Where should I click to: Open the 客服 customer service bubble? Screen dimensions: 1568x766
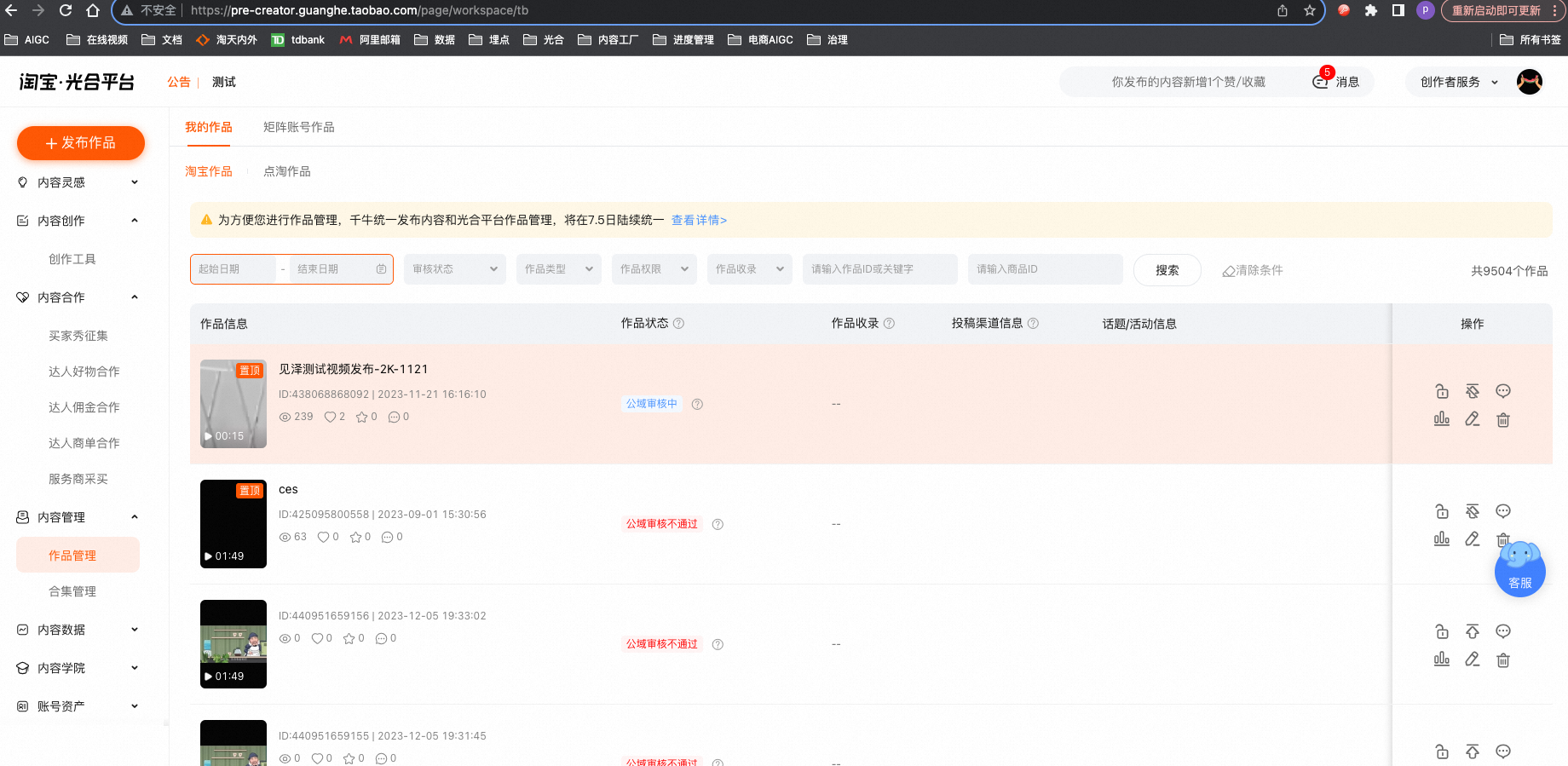(x=1520, y=570)
